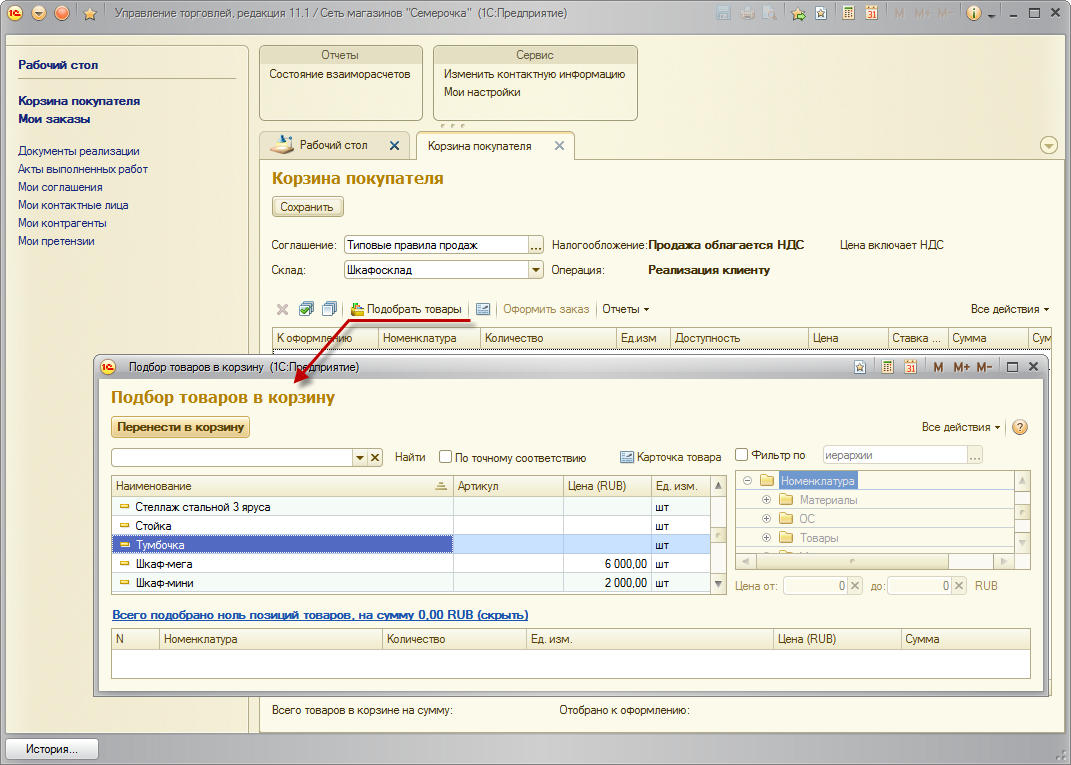
Task: Click the 'Найти' button
Action: pyautogui.click(x=410, y=458)
